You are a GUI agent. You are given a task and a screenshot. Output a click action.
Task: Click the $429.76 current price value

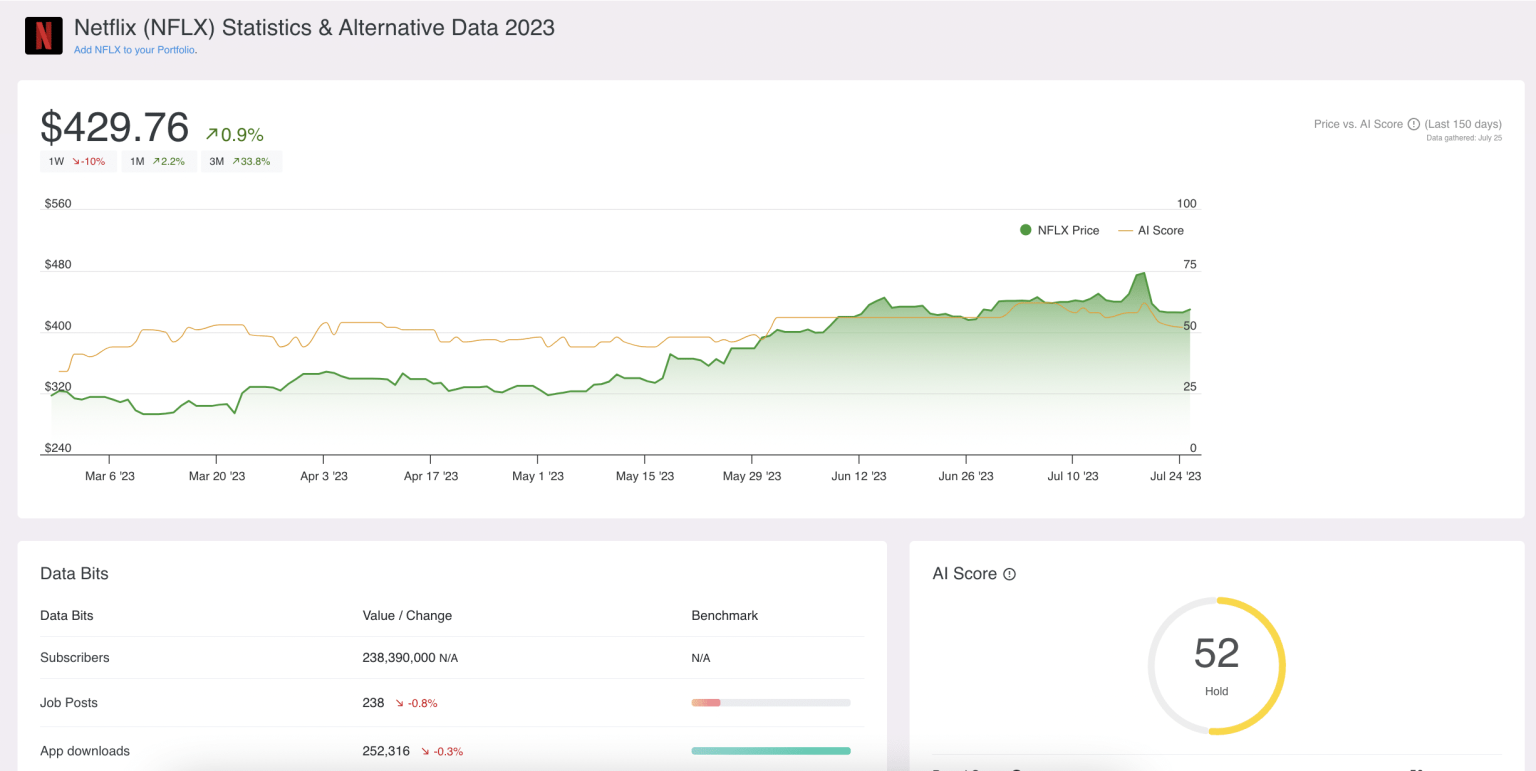click(x=115, y=128)
